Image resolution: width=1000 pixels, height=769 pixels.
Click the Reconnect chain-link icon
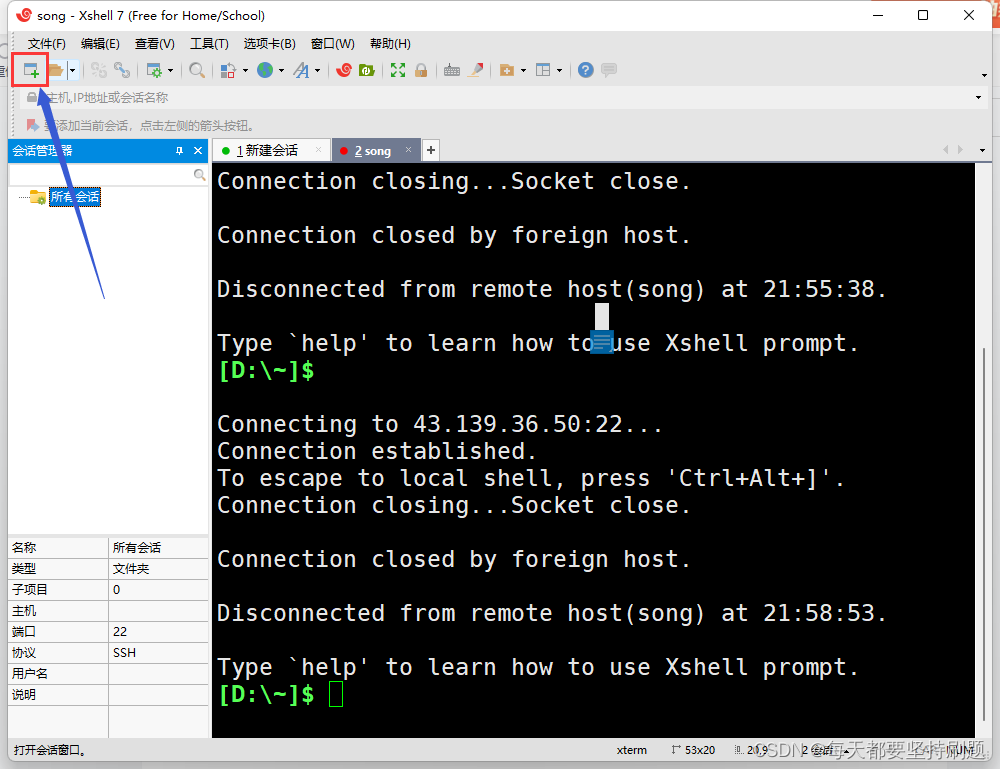click(x=122, y=70)
